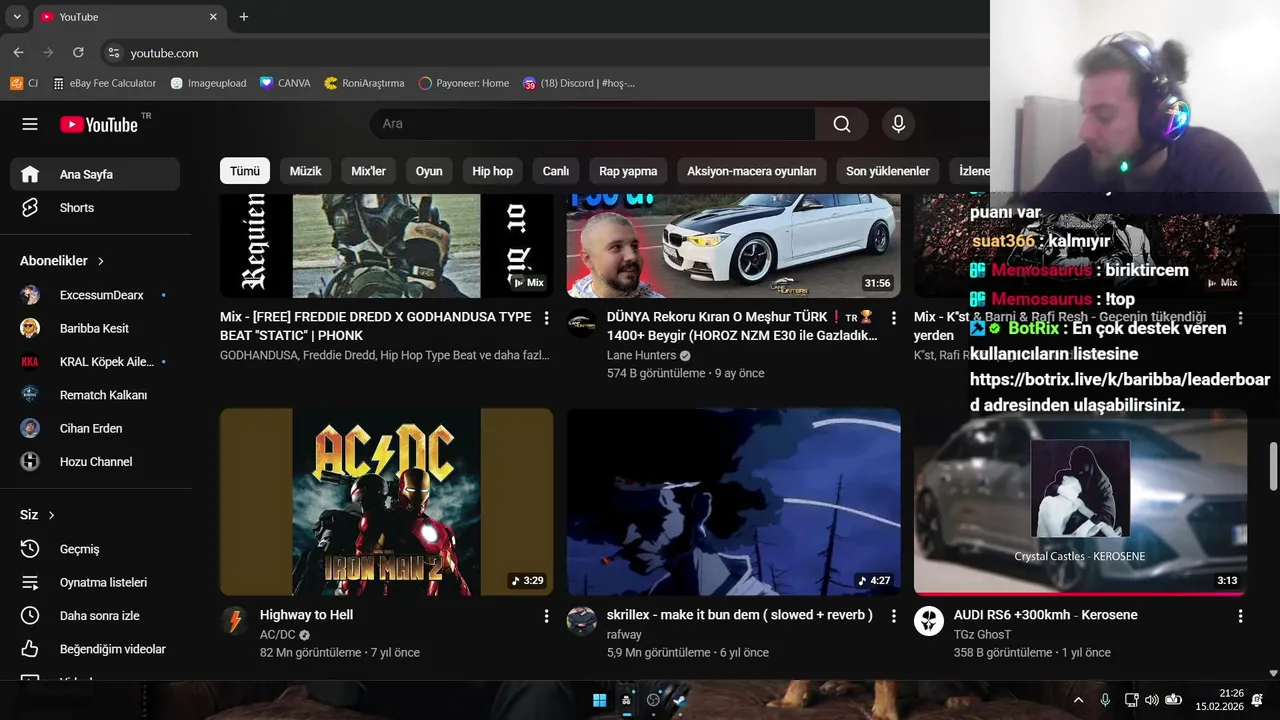
Task: Select the Hip hop filter chip
Action: coord(492,171)
